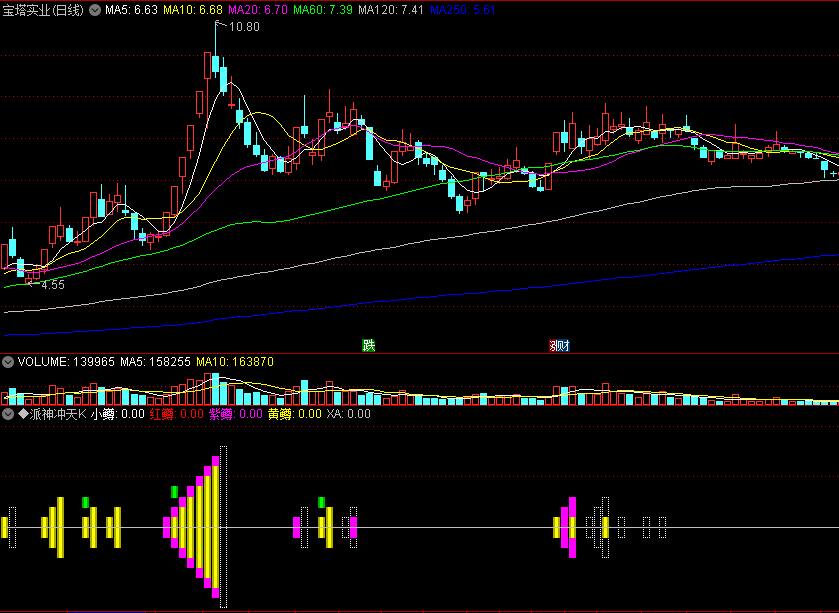The image size is (839, 613).
Task: Click the 紫鳟: 0.00 value
Action: tap(235, 414)
